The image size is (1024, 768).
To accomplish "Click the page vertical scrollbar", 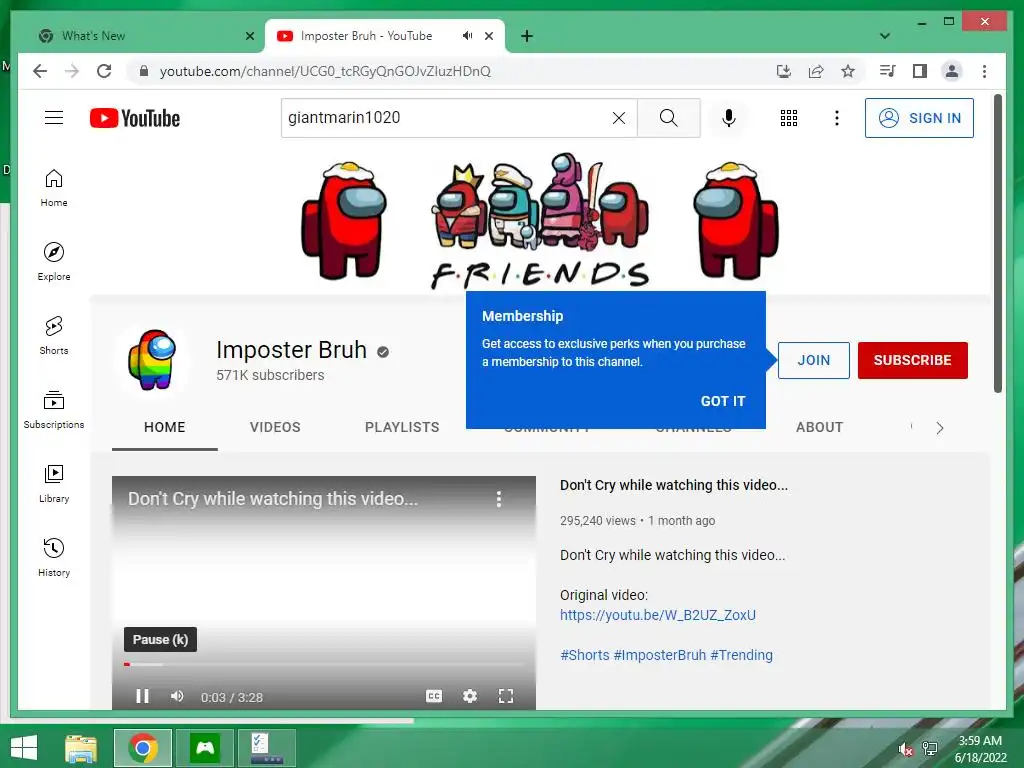I will point(997,244).
